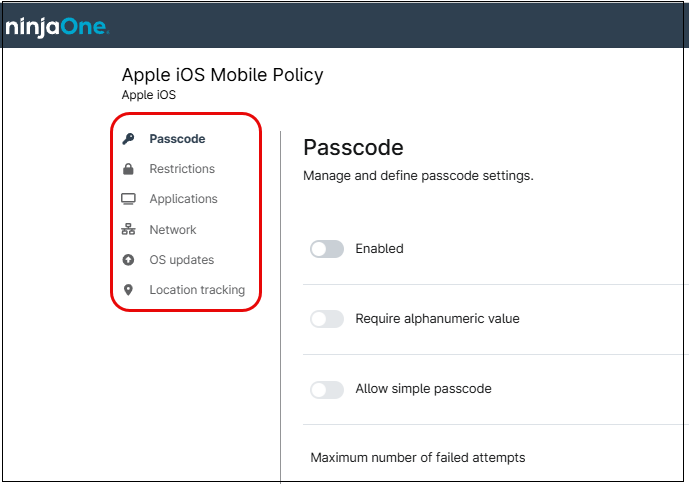
Task: Click the monitor icon beside Applications
Action: click(x=128, y=199)
